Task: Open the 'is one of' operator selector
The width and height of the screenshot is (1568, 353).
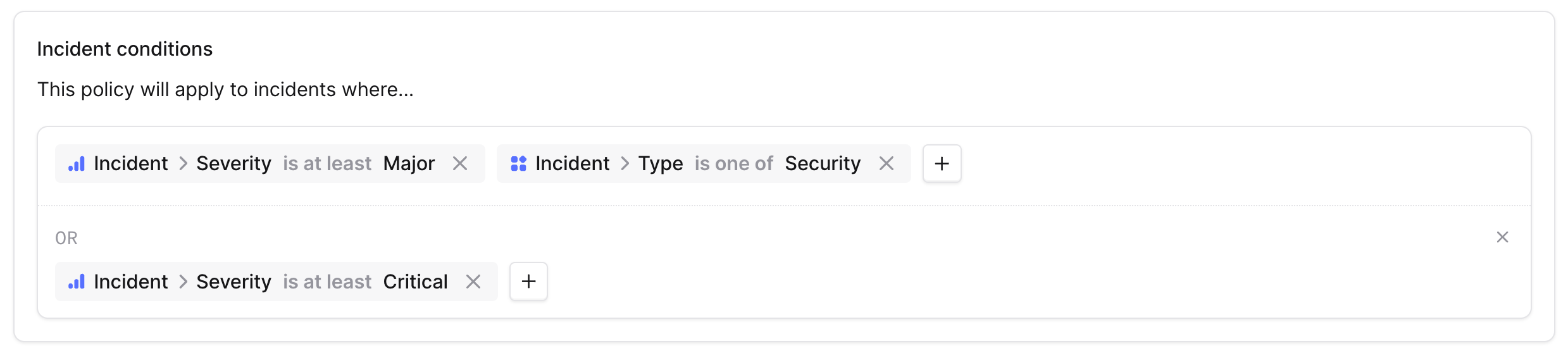Action: pyautogui.click(x=734, y=164)
